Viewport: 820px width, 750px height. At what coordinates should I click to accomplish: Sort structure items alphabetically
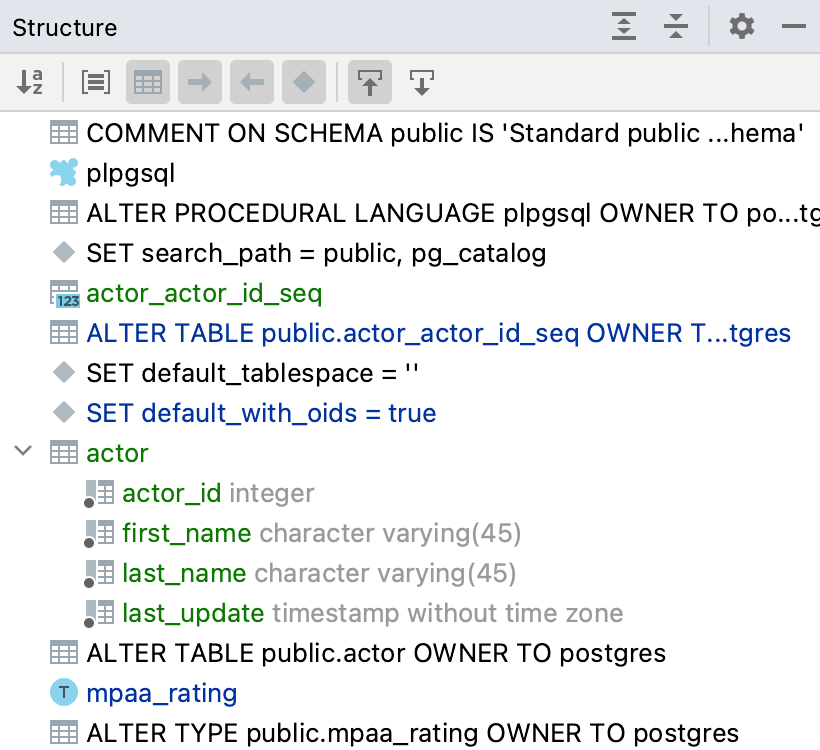click(30, 83)
